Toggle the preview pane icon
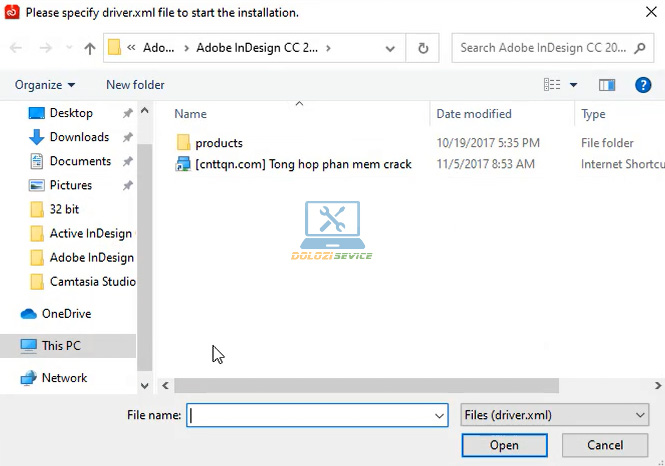Image resolution: width=665 pixels, height=466 pixels. [607, 85]
